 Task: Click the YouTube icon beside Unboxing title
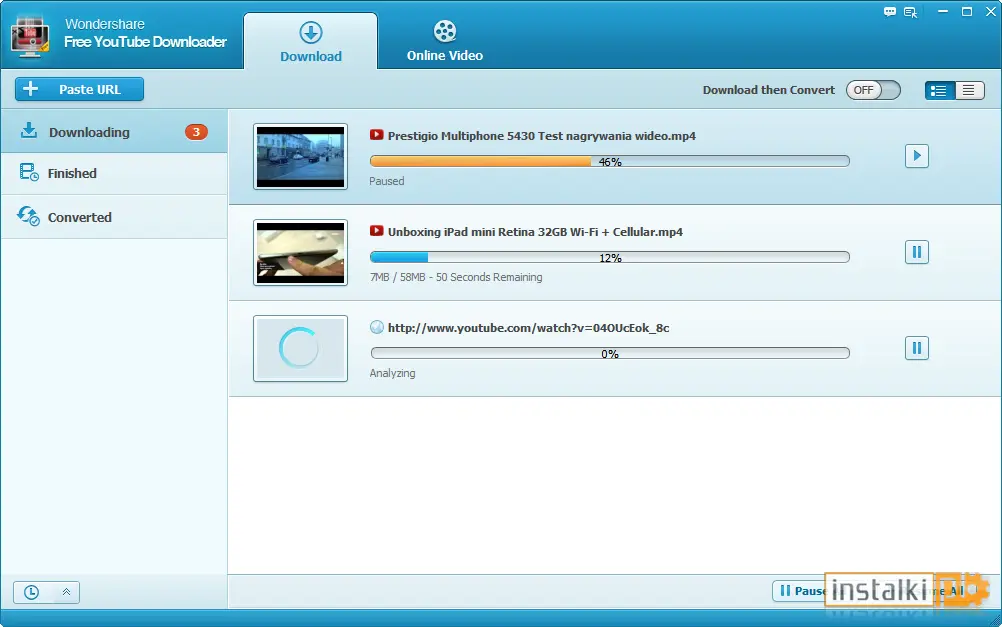tap(376, 231)
